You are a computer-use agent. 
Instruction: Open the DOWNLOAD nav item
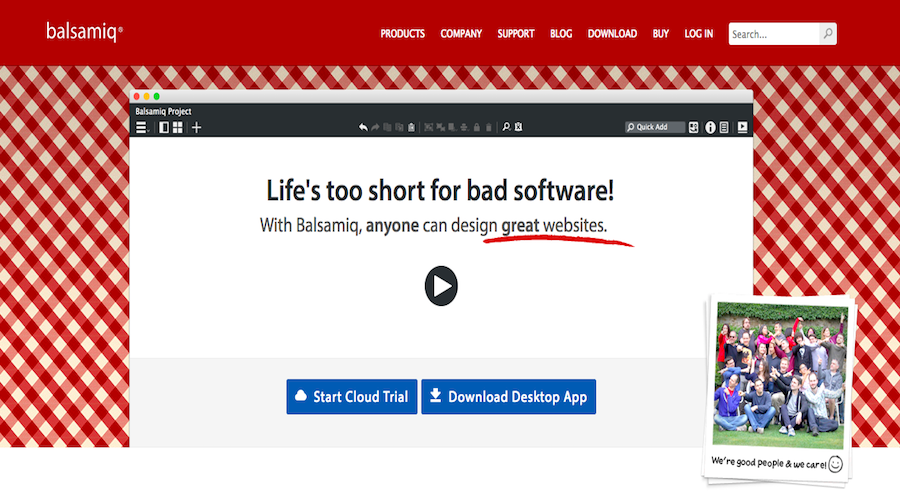[612, 34]
